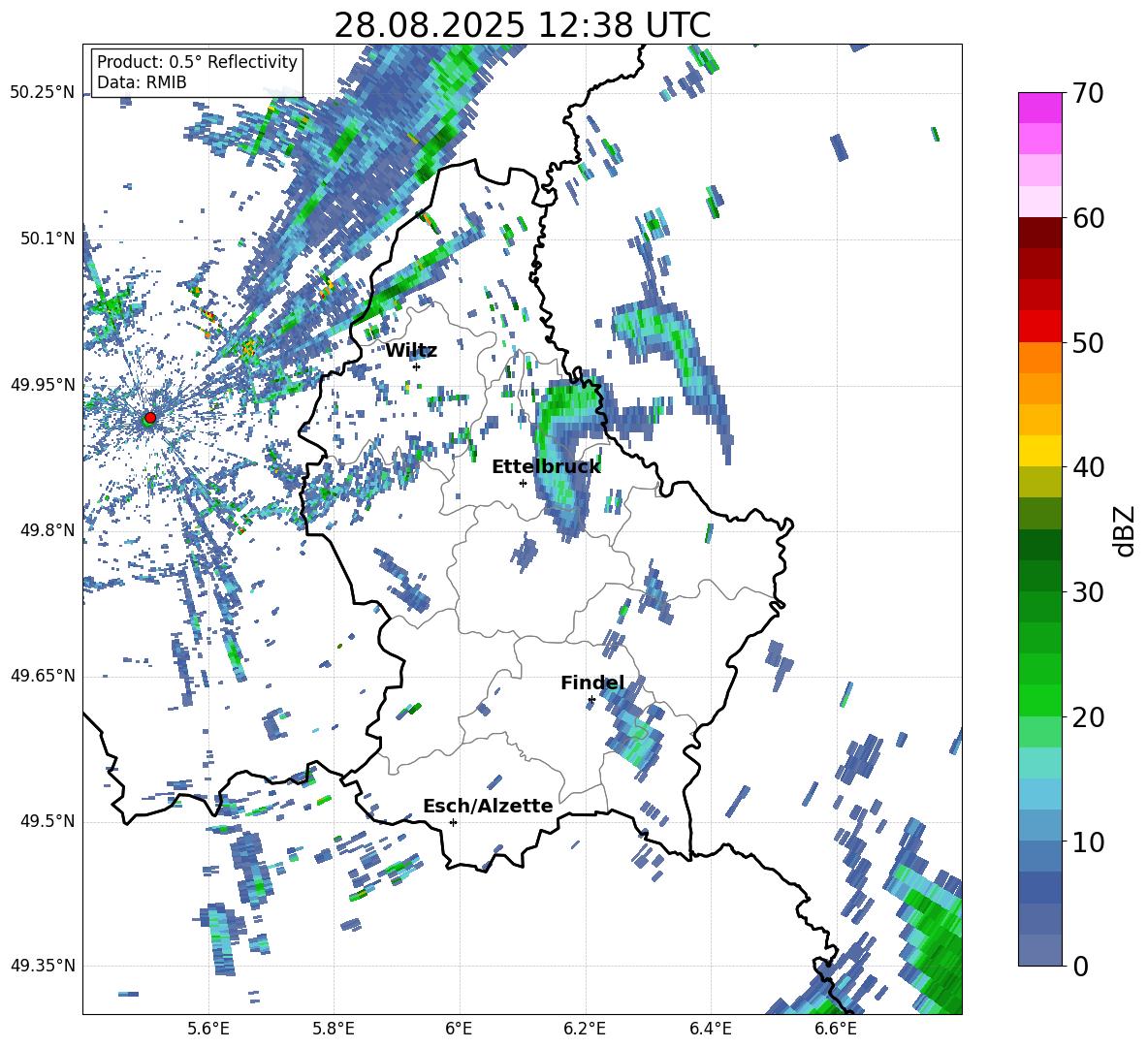Click the latitude label 49.65°N

pyautogui.click(x=43, y=676)
